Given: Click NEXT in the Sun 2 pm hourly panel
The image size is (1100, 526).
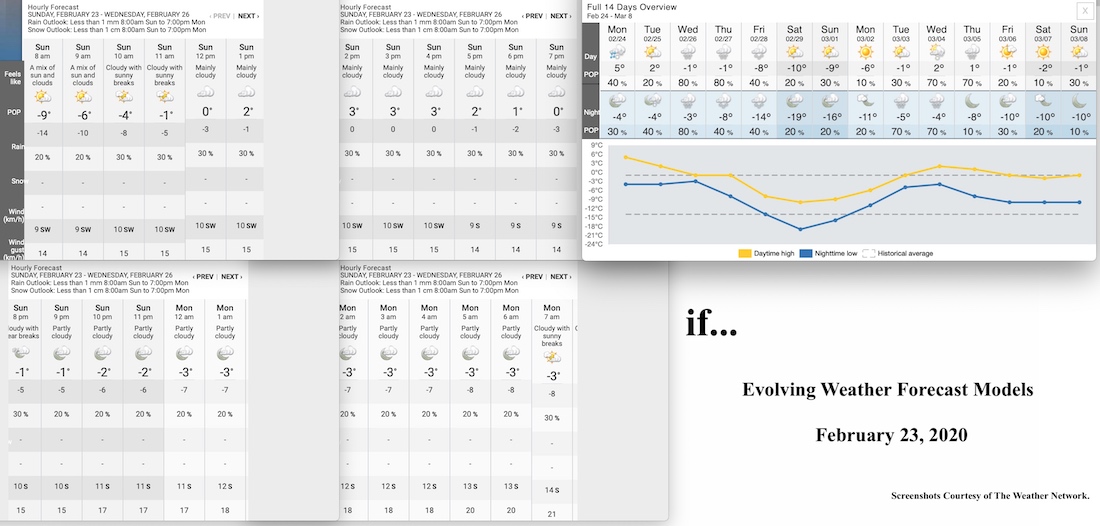Looking at the screenshot, I should click(x=561, y=15).
